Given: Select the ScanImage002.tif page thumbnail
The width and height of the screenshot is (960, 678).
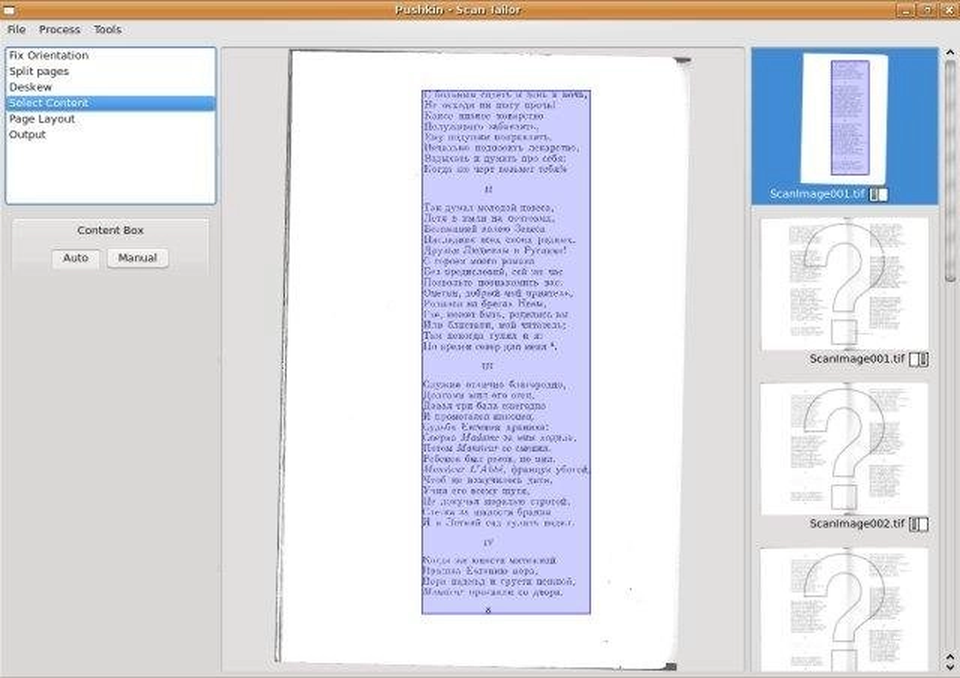Looking at the screenshot, I should (845, 449).
